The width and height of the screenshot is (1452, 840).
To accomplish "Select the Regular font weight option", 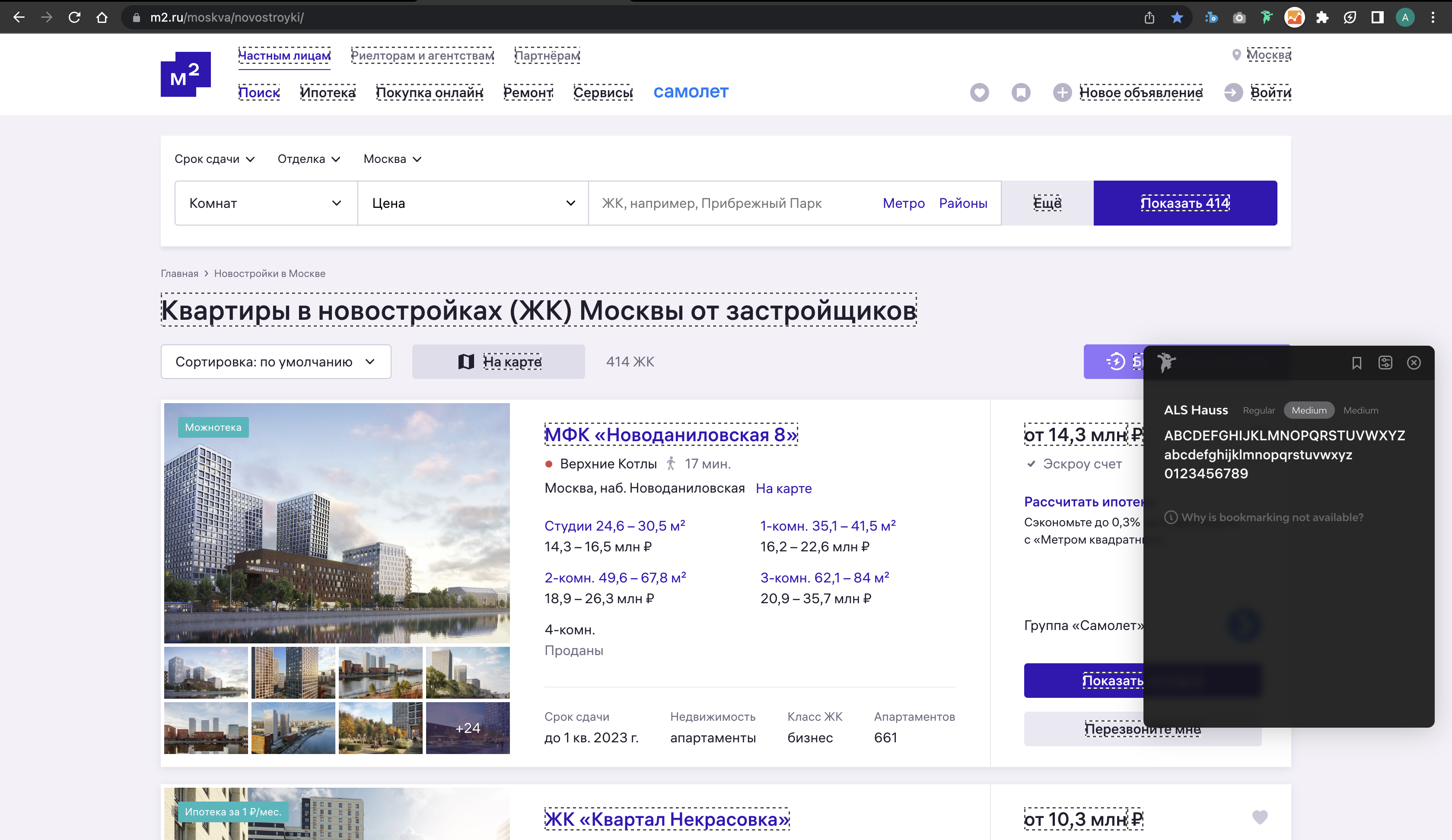I will click(x=1258, y=410).
